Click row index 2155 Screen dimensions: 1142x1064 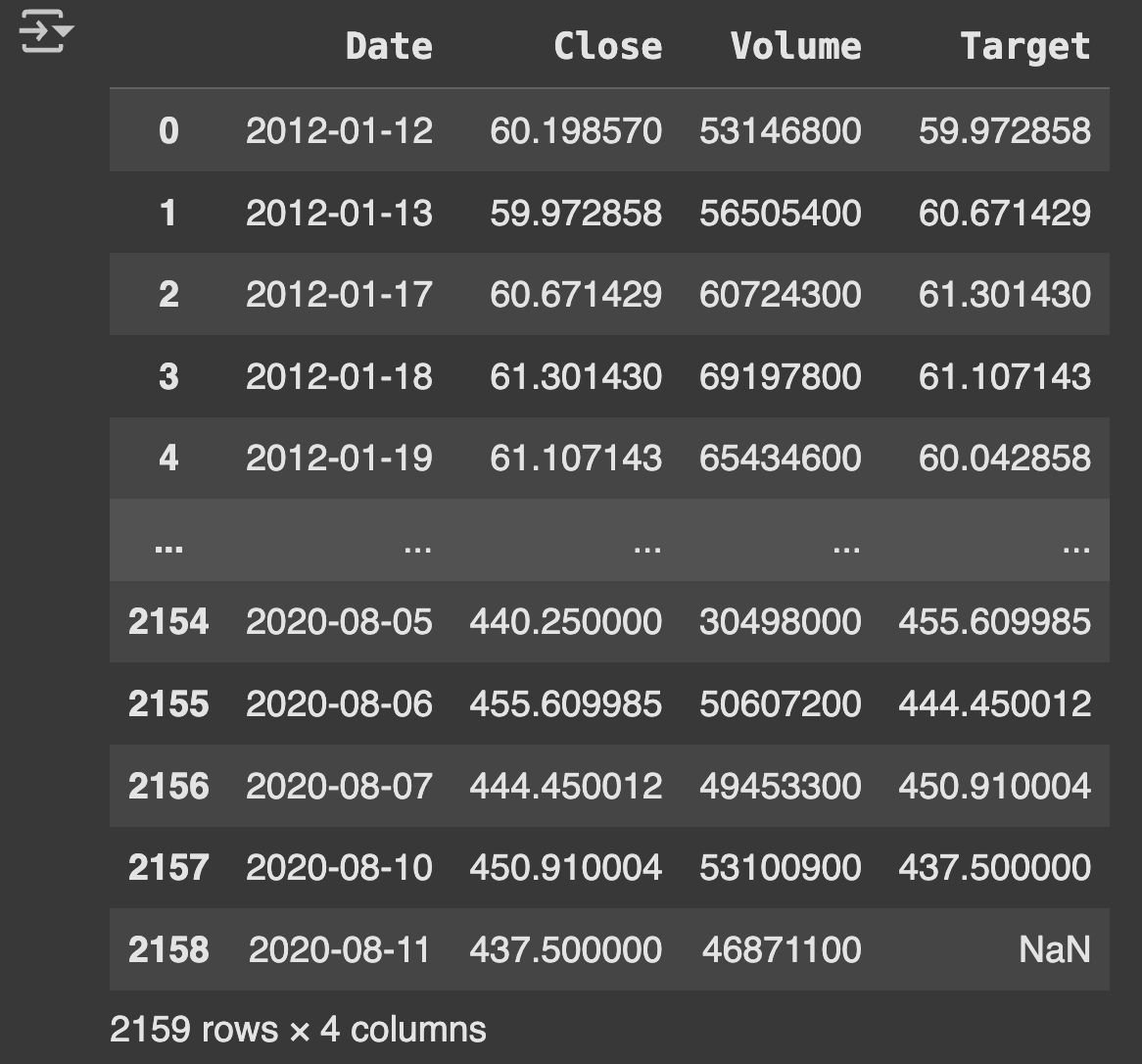pos(168,704)
